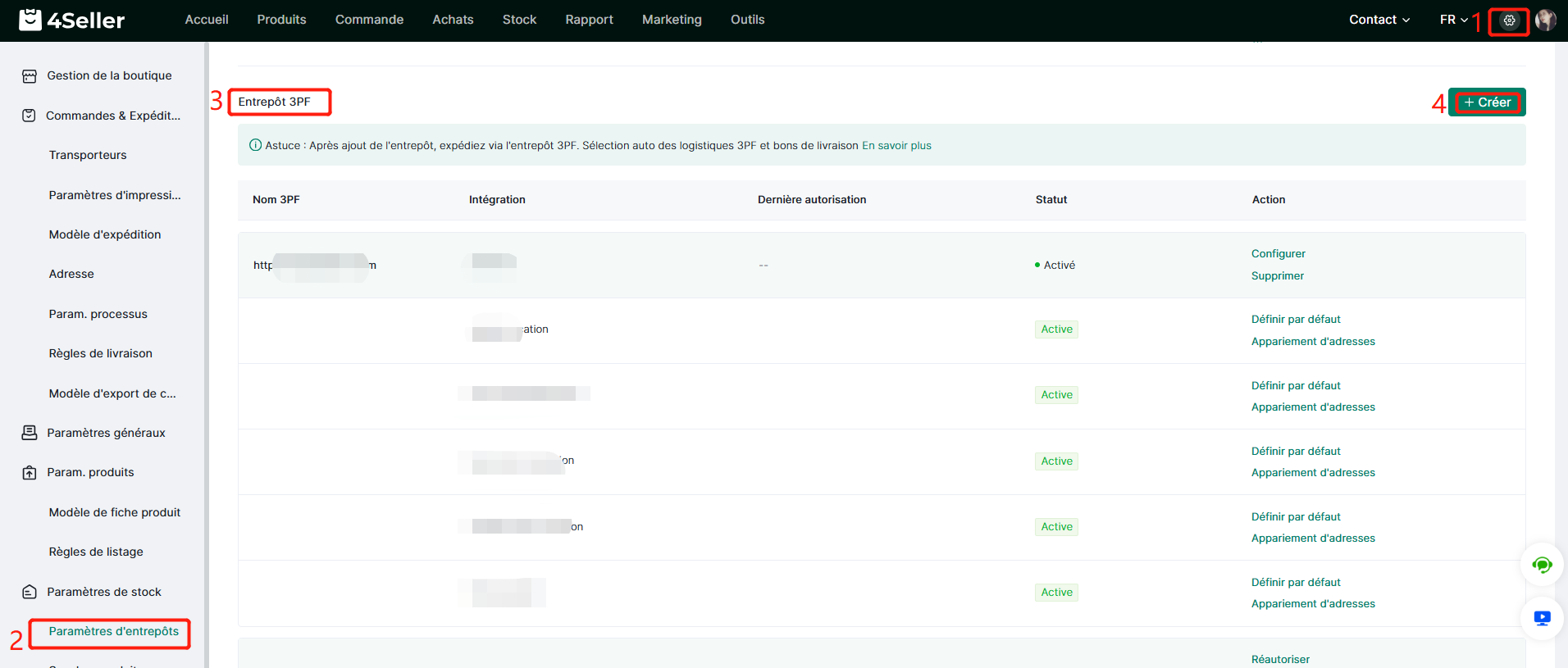
Task: Open the FR language dropdown
Action: coord(1453,20)
